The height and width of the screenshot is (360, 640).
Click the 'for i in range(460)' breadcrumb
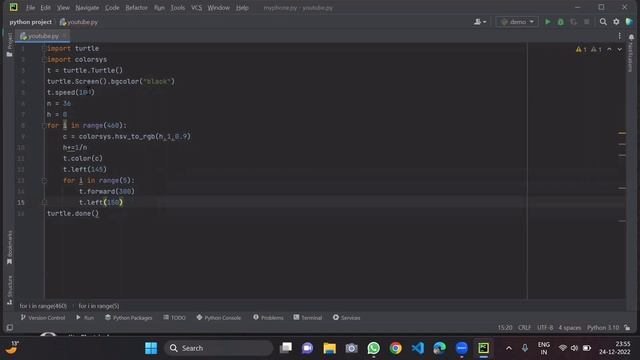click(43, 306)
